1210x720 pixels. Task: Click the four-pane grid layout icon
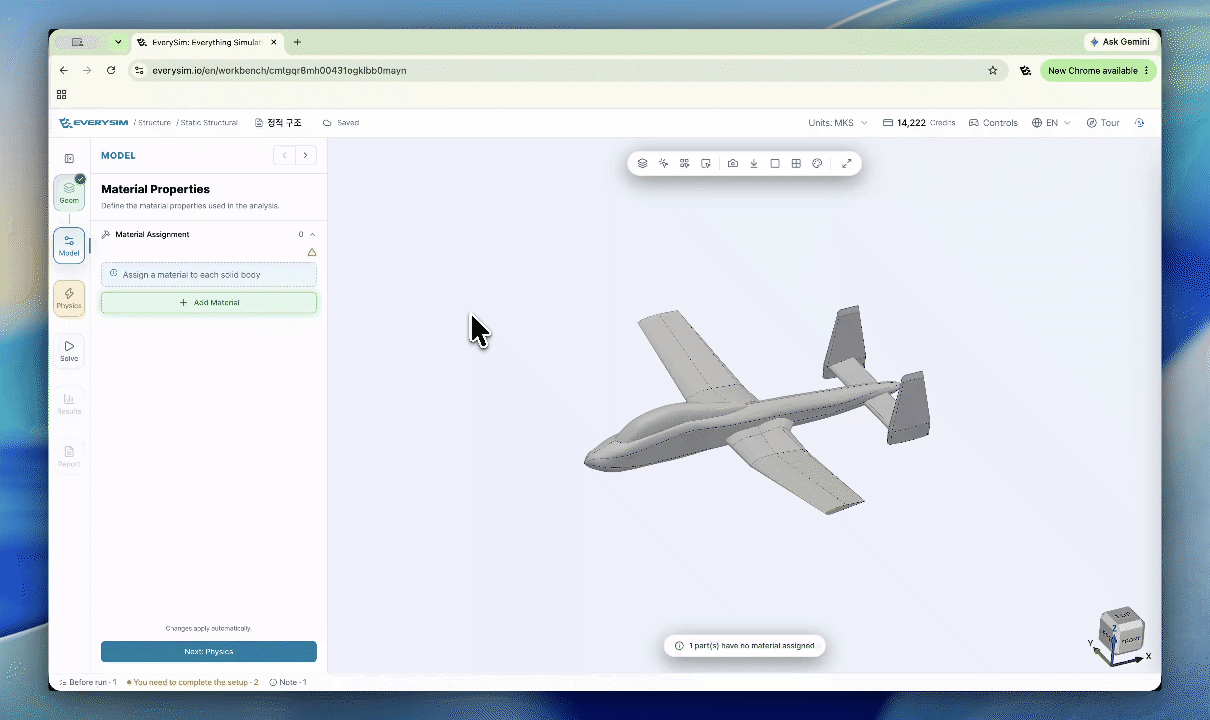(796, 163)
